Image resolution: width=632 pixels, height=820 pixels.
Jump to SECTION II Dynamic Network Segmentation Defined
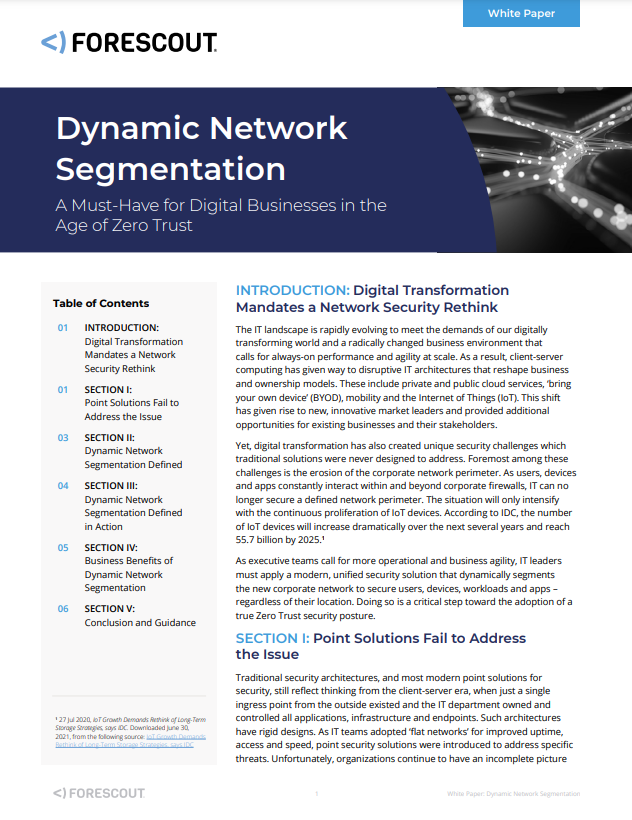coord(133,451)
